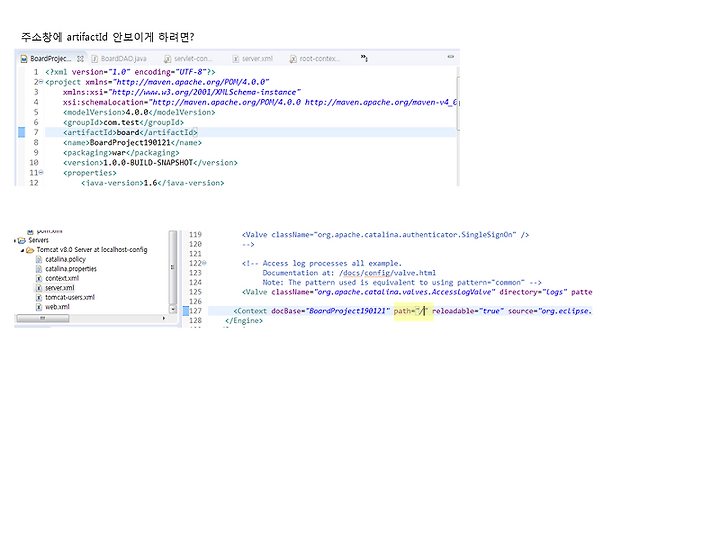Close the BoardProjec... editor tab
This screenshot has width=720, height=540.
click(x=80, y=59)
